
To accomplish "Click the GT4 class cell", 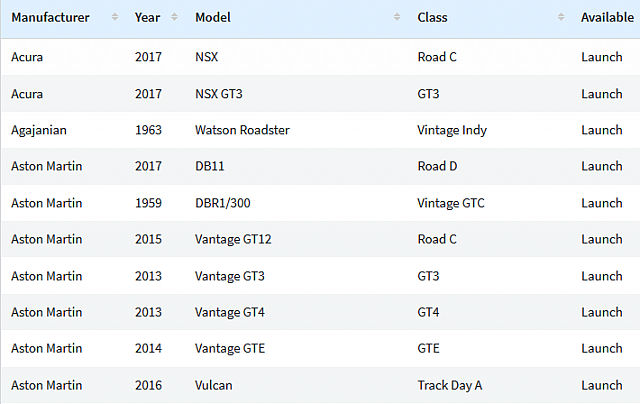I will click(428, 312).
